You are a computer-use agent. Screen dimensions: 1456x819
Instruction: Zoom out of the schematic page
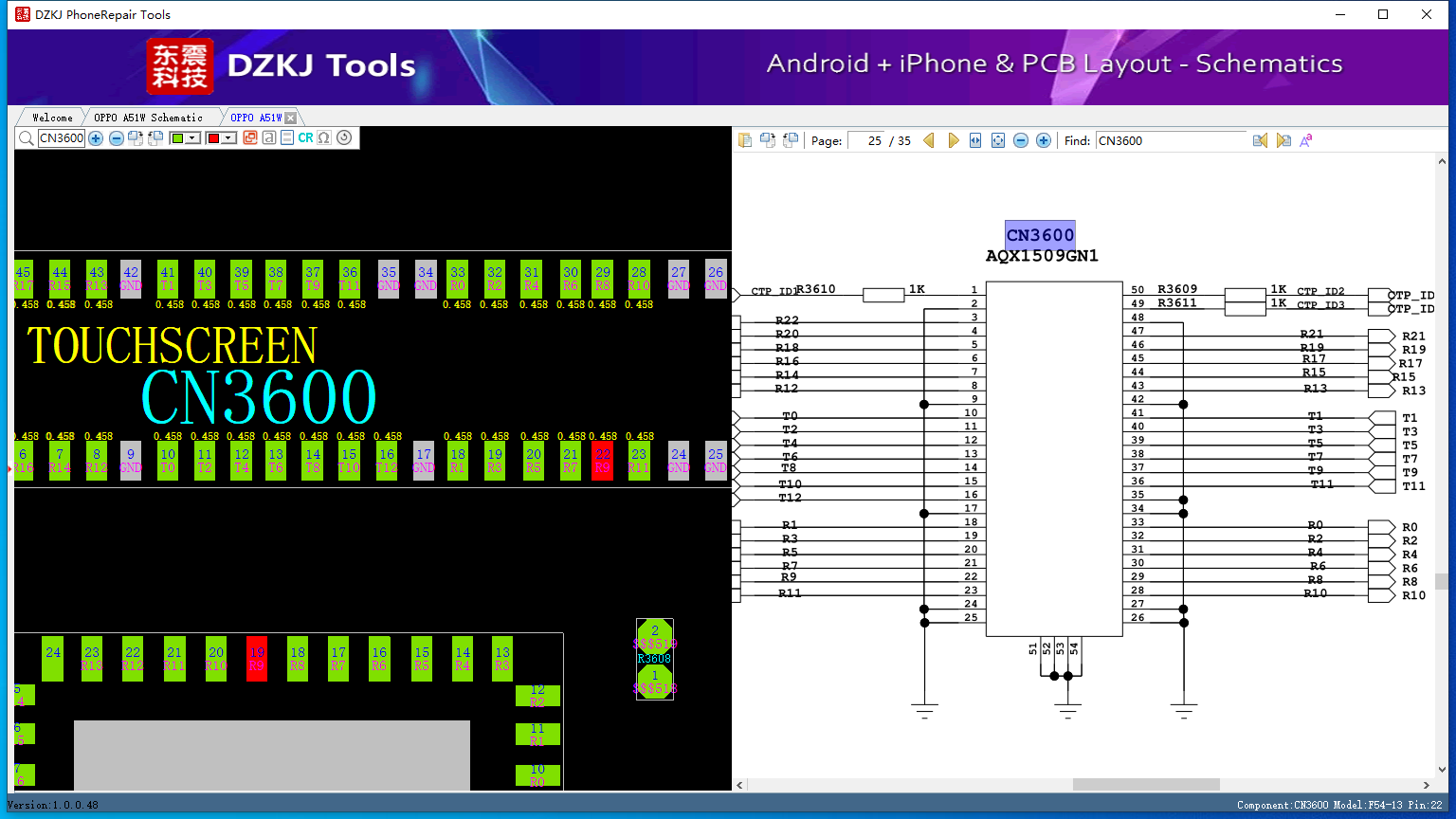tap(1021, 140)
